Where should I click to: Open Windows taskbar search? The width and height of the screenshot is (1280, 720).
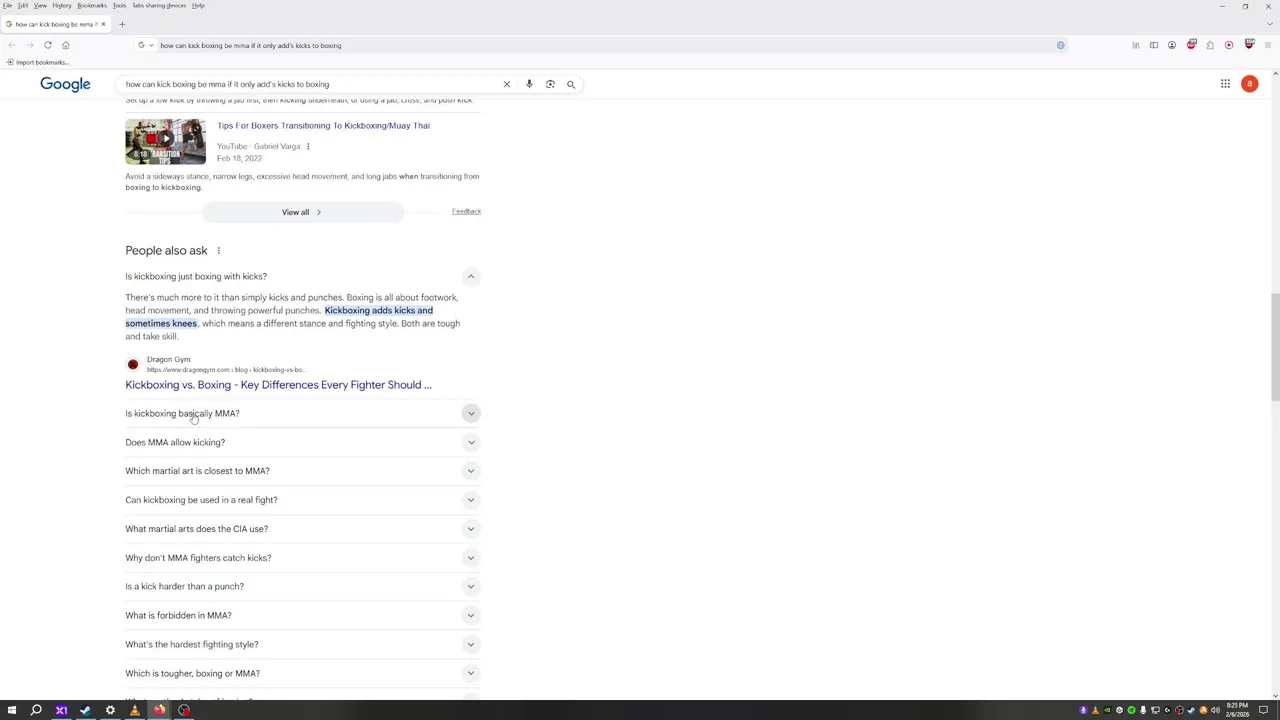[36, 710]
